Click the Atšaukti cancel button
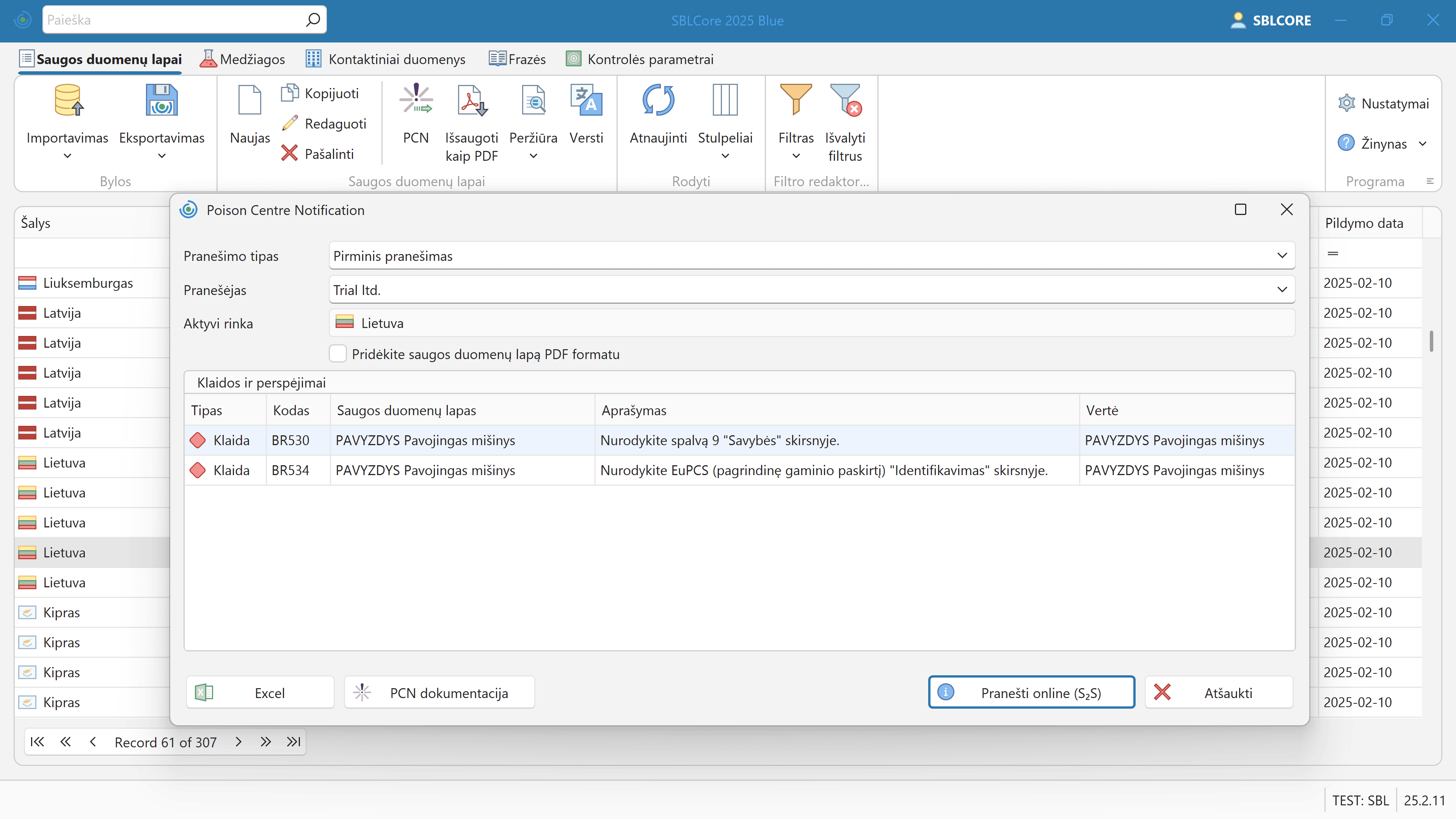This screenshot has width=1456, height=819. tap(1219, 692)
